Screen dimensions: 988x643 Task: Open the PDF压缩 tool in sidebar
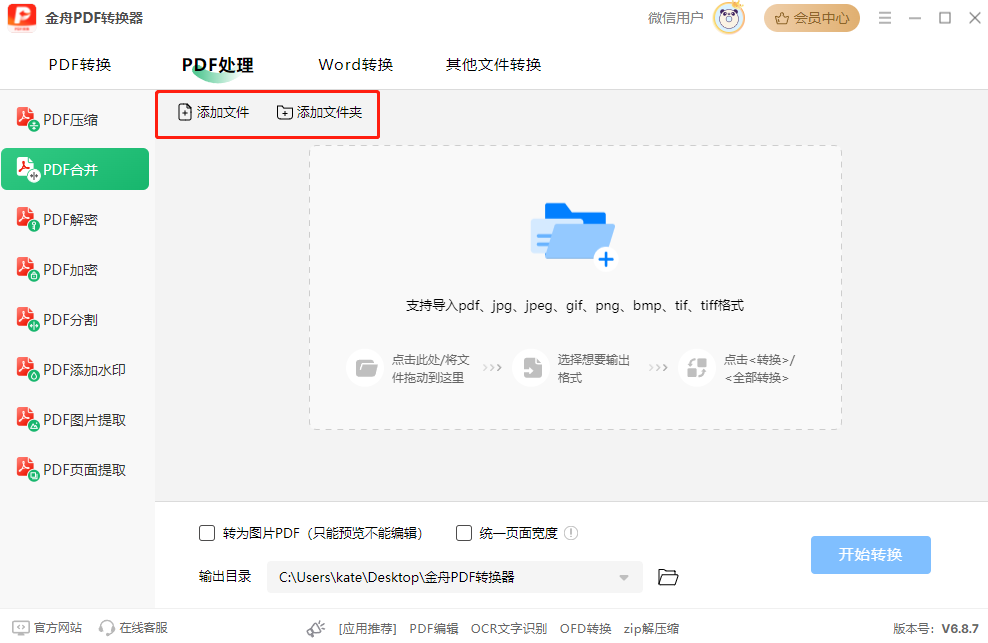tap(74, 119)
